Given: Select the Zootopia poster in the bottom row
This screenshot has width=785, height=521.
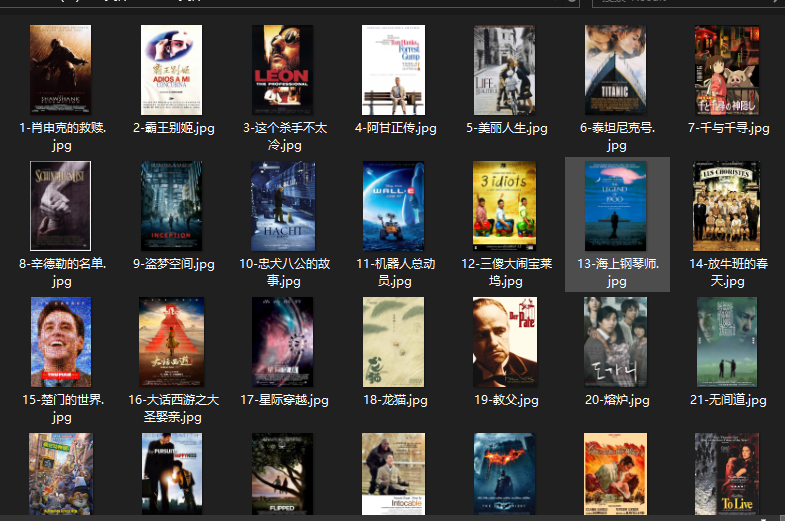Looking at the screenshot, I should tap(61, 474).
